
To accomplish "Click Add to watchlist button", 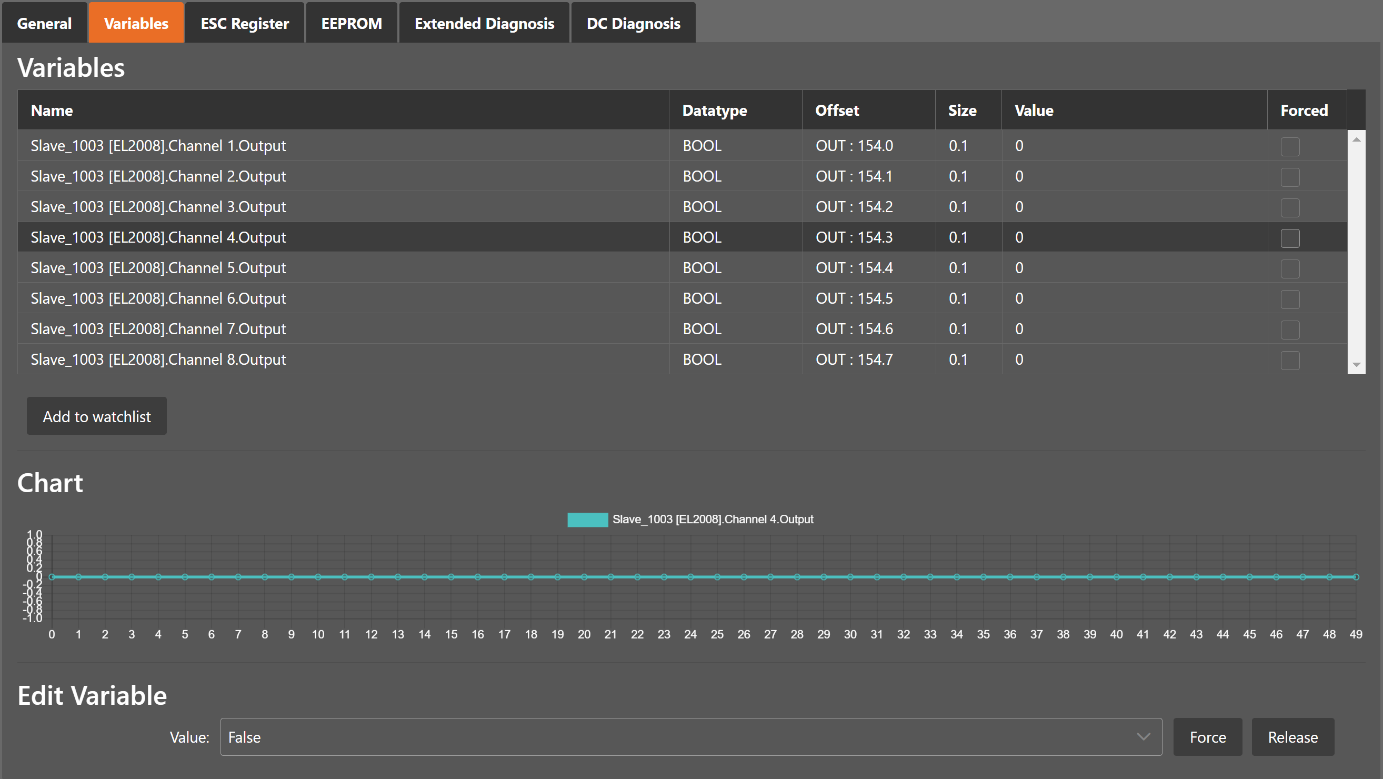I will [97, 417].
